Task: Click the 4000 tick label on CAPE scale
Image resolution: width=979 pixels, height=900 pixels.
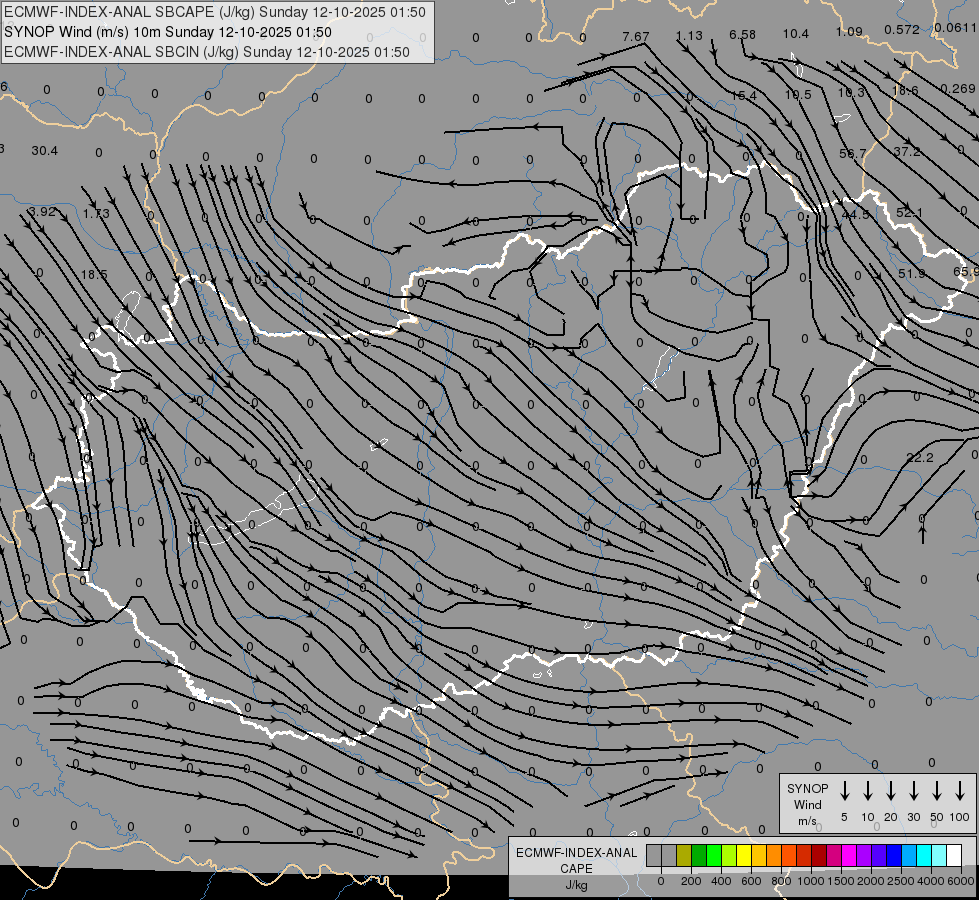Action: (x=931, y=881)
